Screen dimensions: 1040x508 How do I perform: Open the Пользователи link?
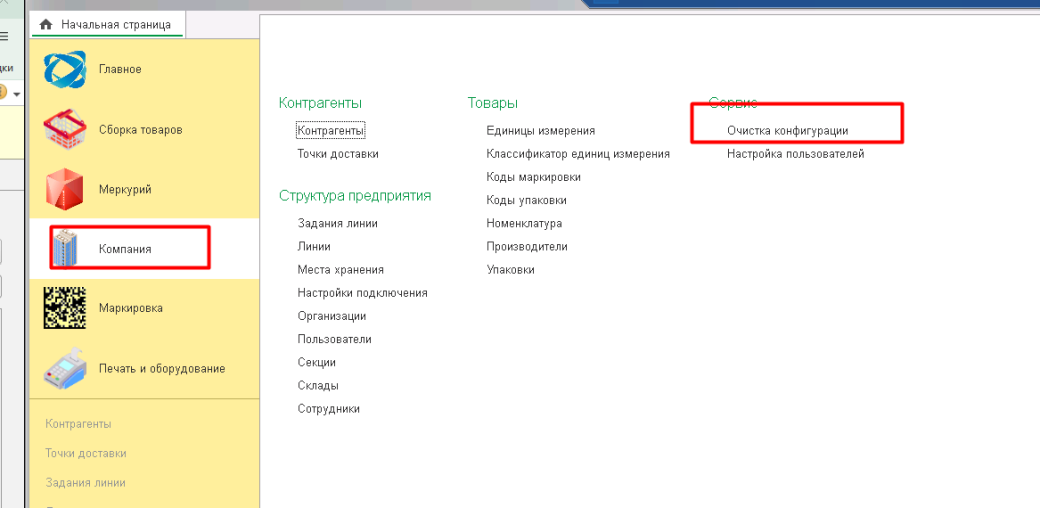coord(334,340)
